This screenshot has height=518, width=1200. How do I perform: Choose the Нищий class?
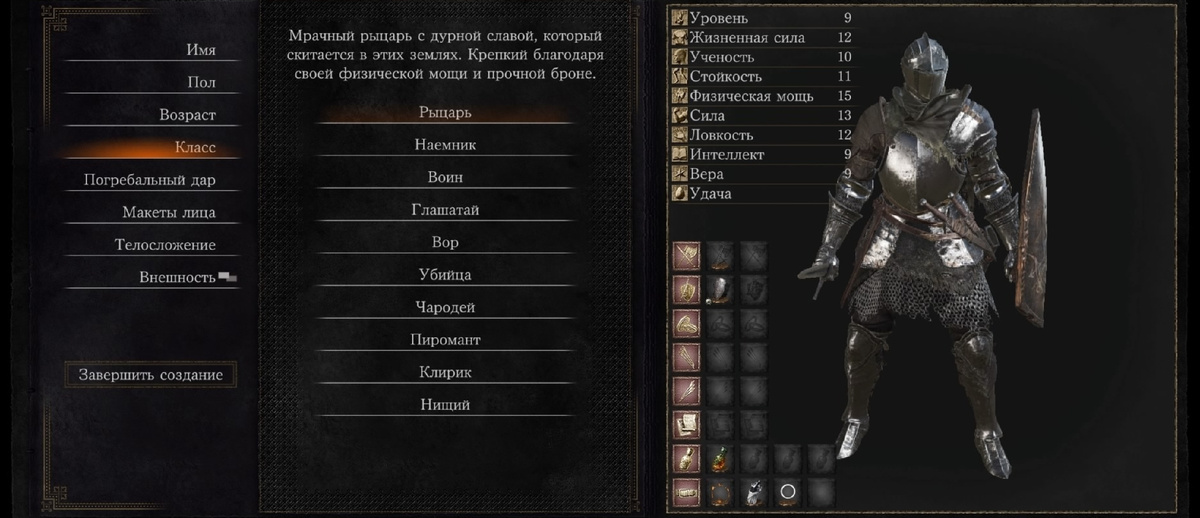[x=445, y=405]
